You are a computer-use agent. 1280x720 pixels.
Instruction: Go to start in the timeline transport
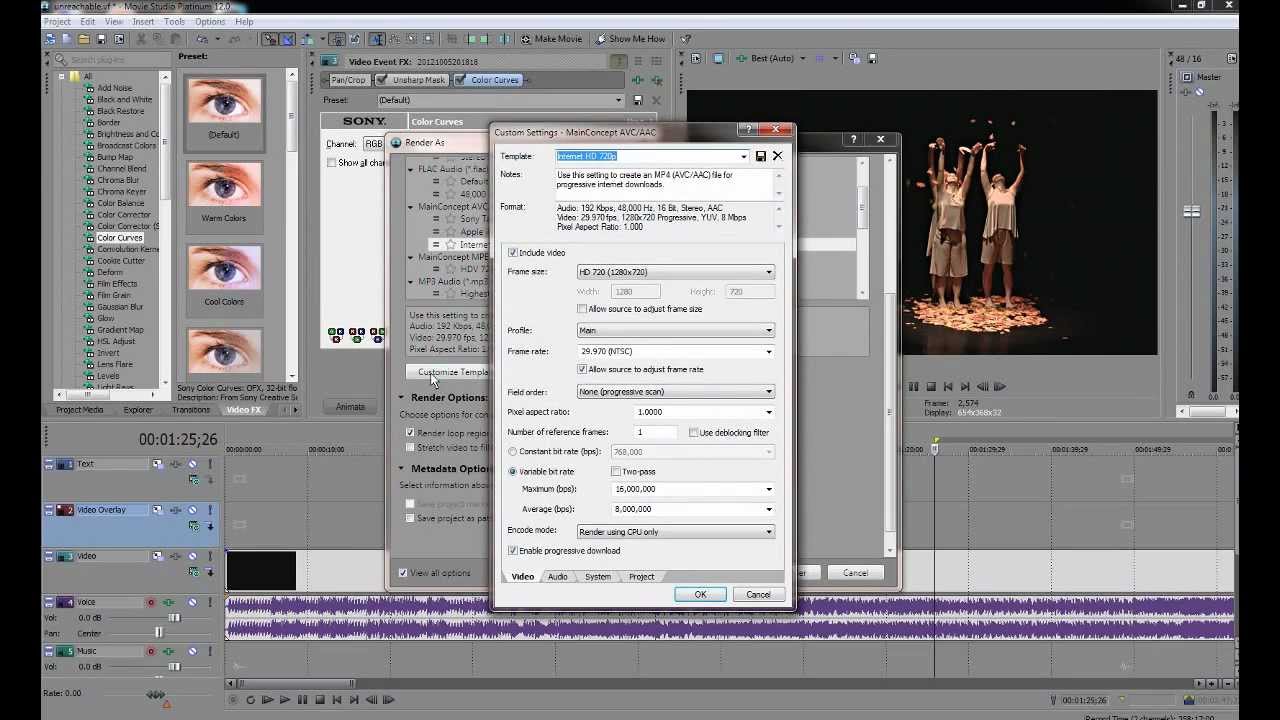pyautogui.click(x=336, y=700)
